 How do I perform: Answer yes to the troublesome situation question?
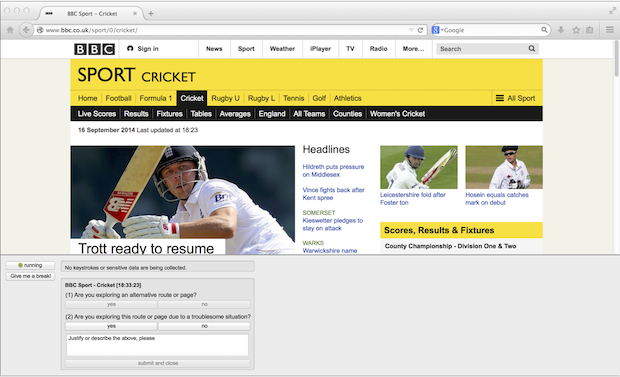(x=111, y=326)
